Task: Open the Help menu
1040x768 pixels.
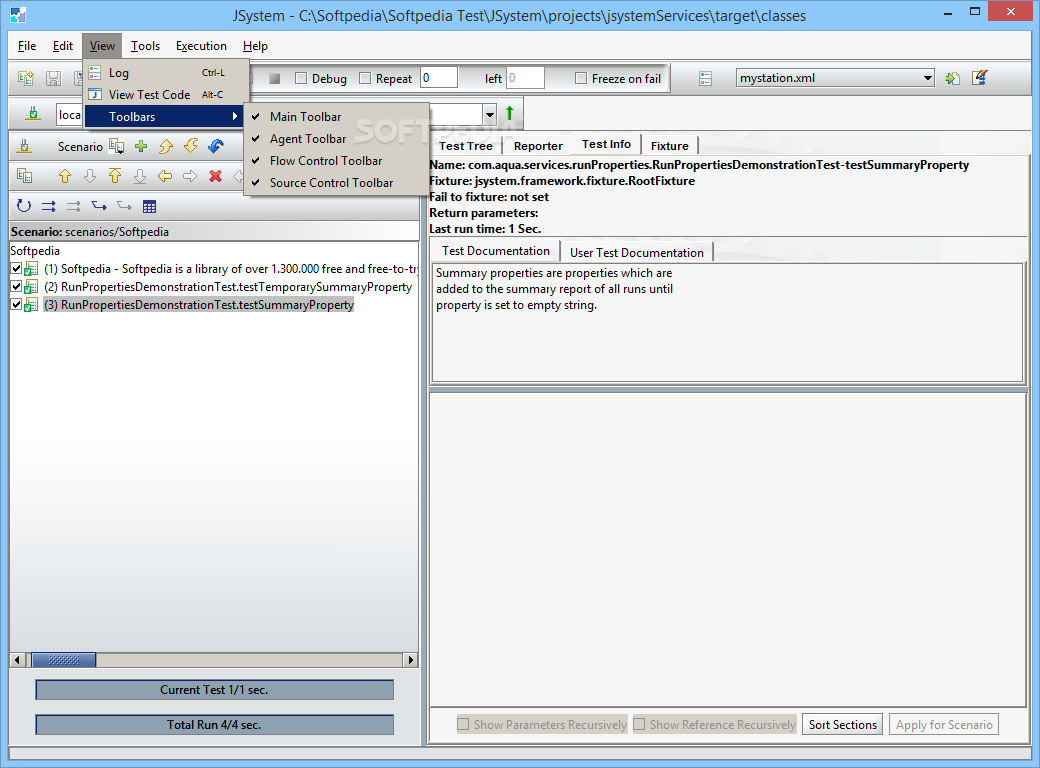Action: pyautogui.click(x=255, y=46)
